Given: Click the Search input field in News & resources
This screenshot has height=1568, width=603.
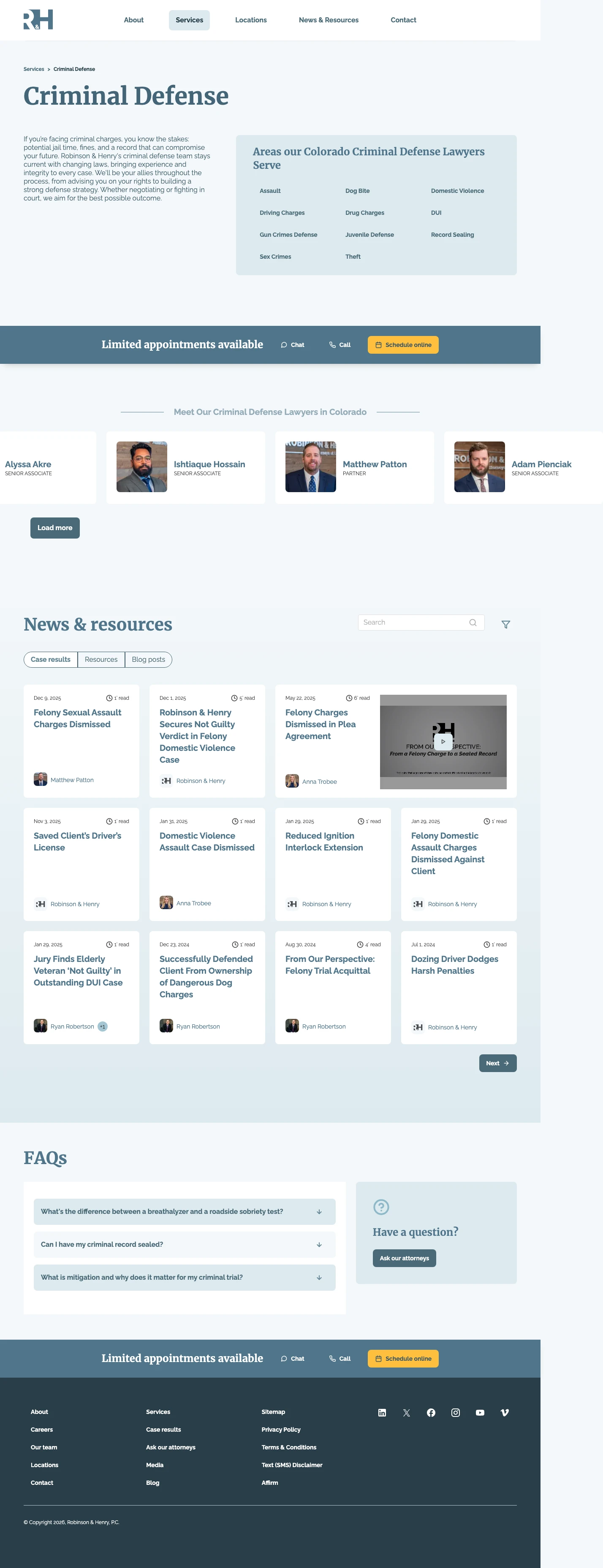Looking at the screenshot, I should 421,623.
